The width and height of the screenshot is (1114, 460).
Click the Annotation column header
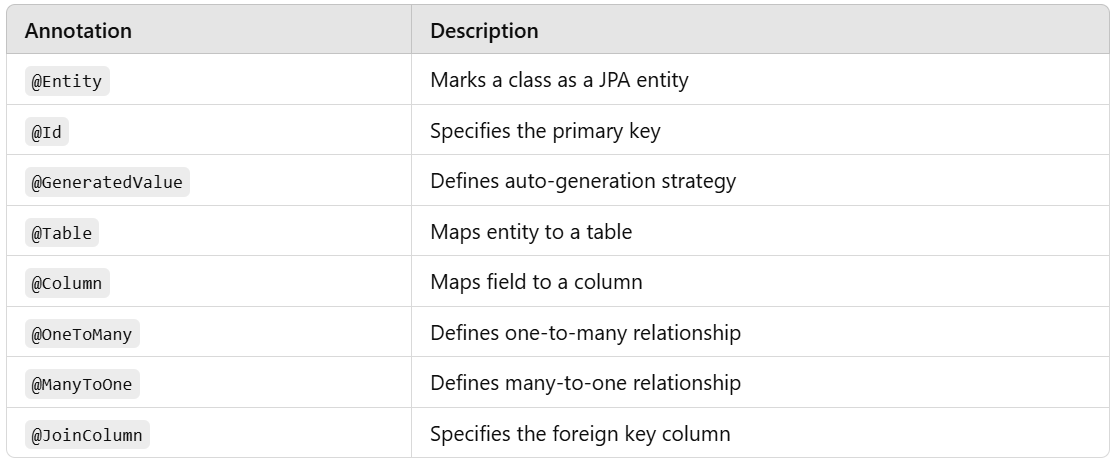pyautogui.click(x=78, y=31)
